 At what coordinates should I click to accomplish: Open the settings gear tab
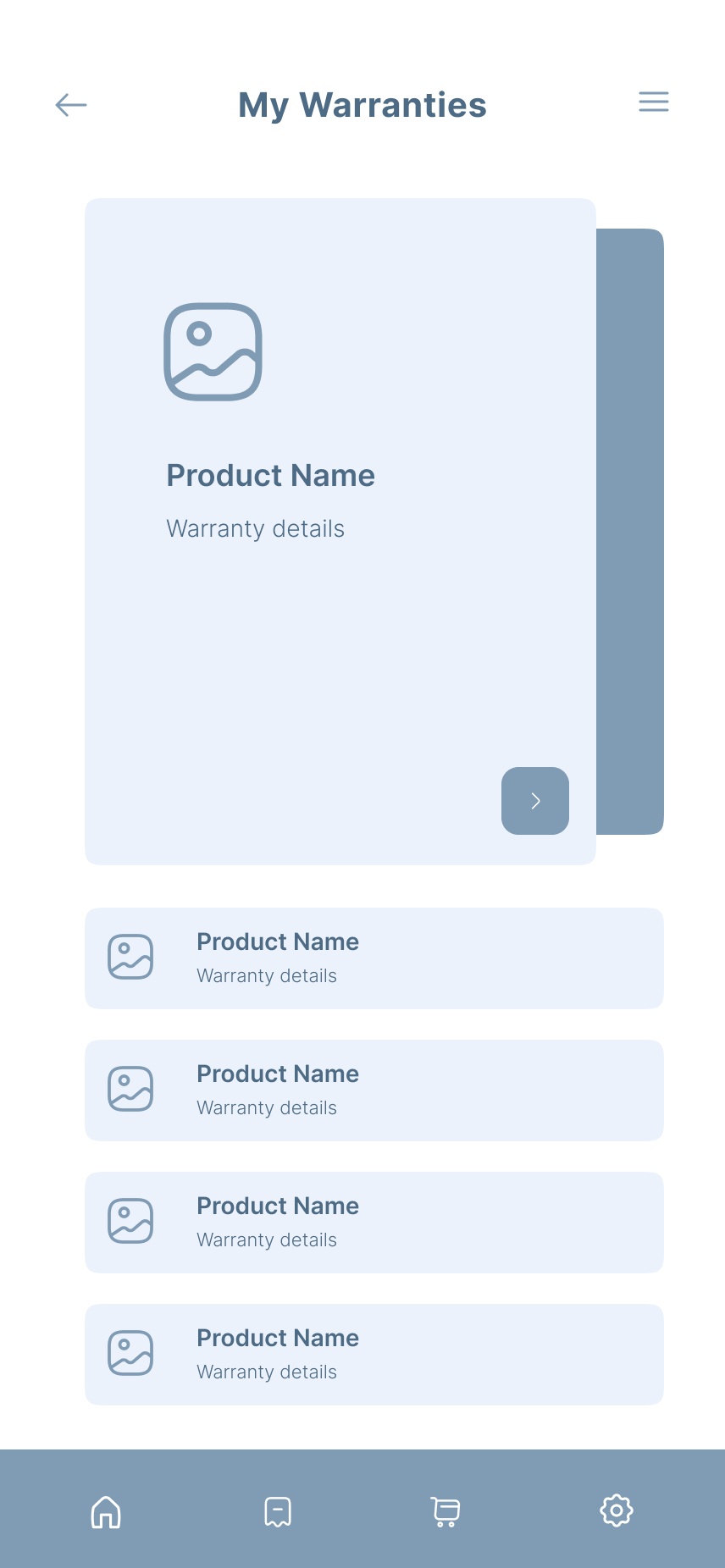click(617, 1510)
